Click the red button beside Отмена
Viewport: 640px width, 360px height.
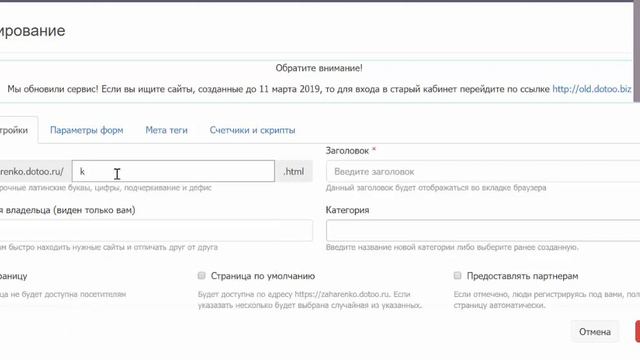tap(638, 332)
